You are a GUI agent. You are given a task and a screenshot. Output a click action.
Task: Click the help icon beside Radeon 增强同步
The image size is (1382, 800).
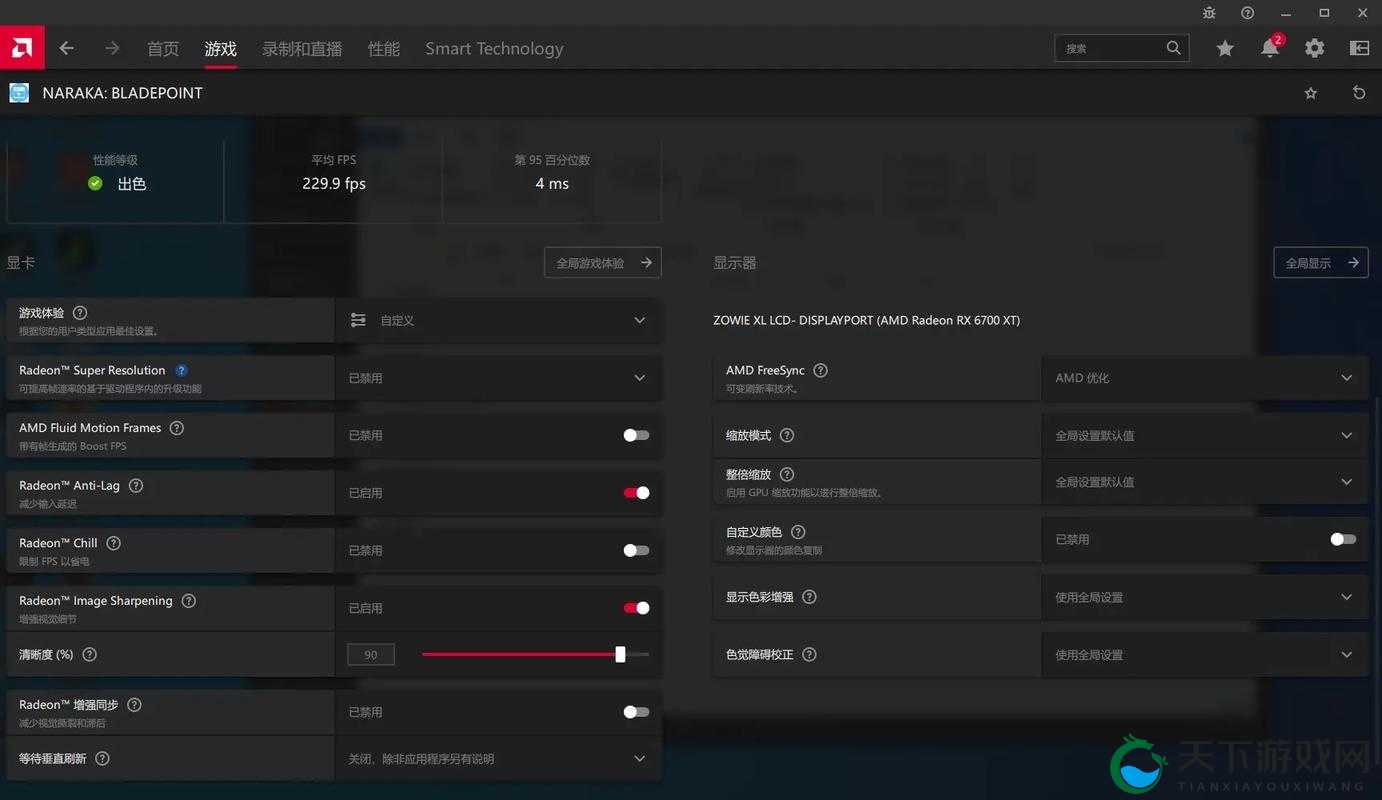135,705
